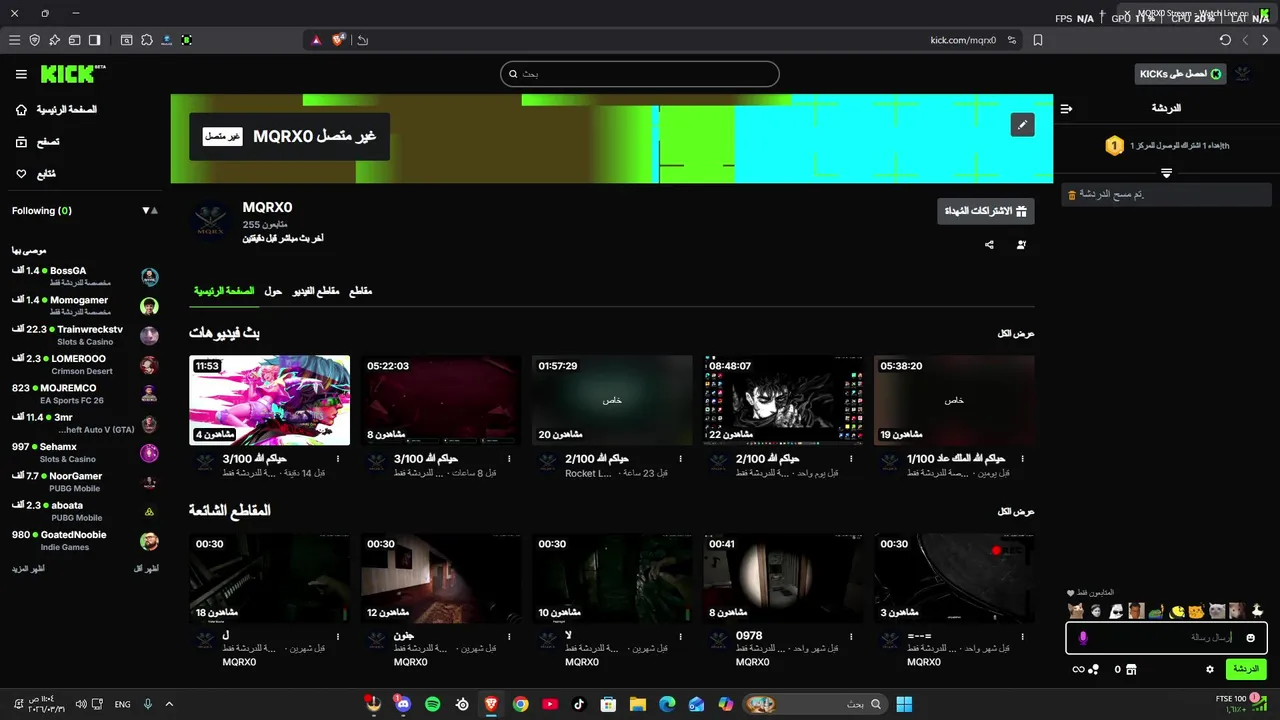1280x720 pixels.
Task: Click the browser extensions puzzle icon
Action: pyautogui.click(x=146, y=40)
